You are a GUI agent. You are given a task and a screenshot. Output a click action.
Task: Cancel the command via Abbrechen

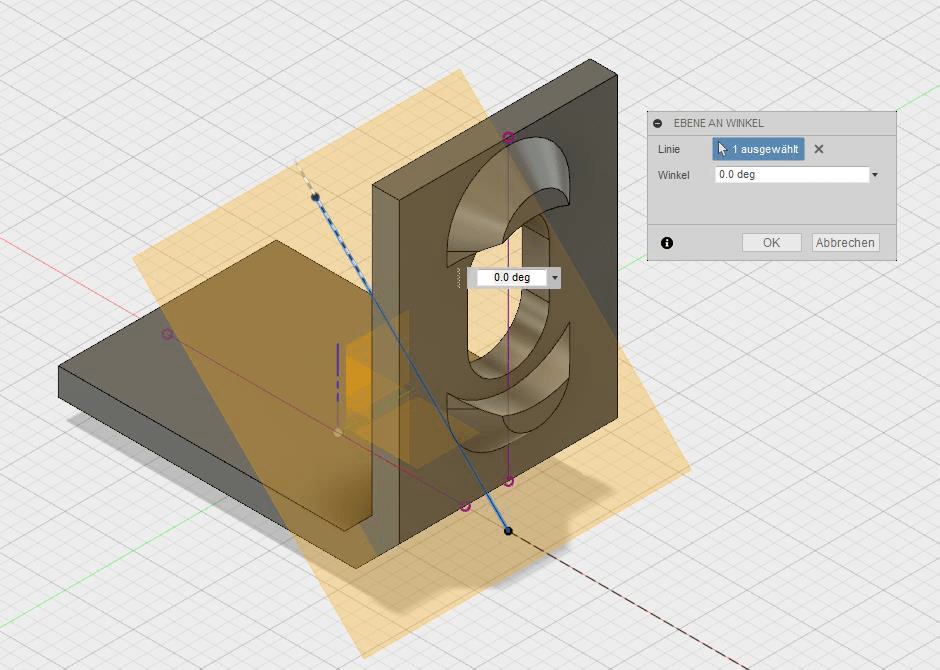point(845,242)
